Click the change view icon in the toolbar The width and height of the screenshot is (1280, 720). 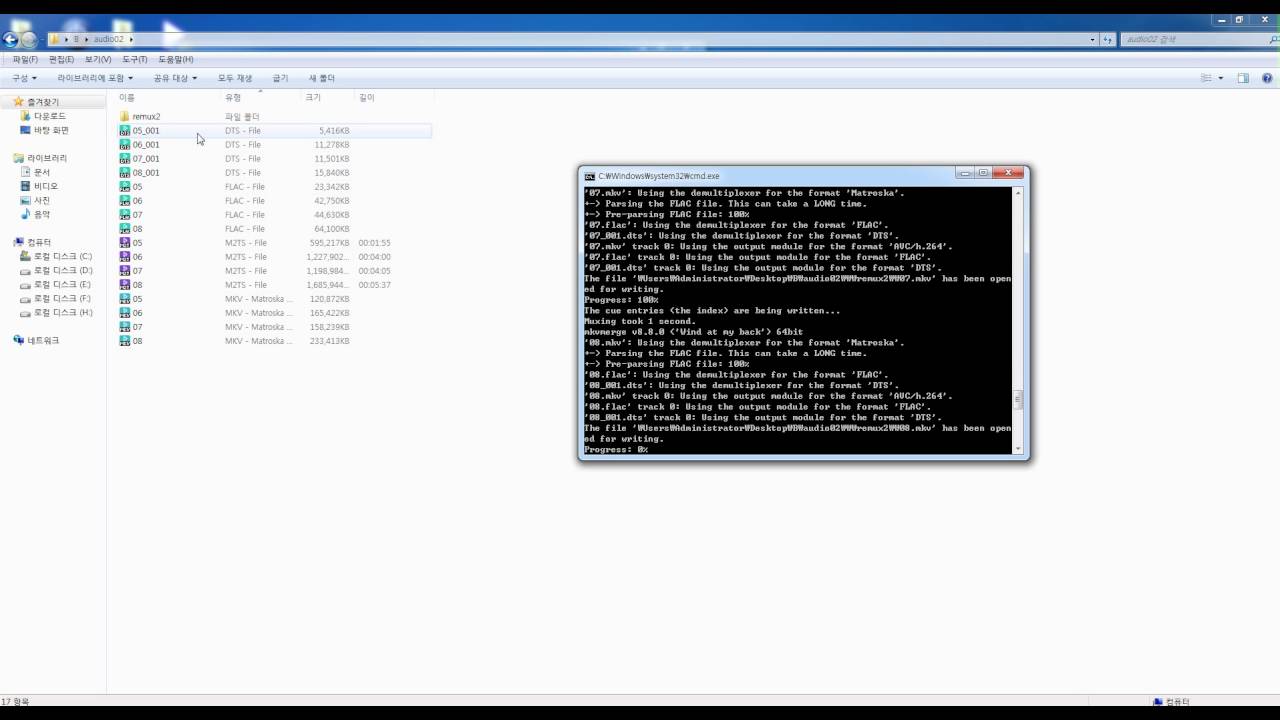(x=1206, y=78)
